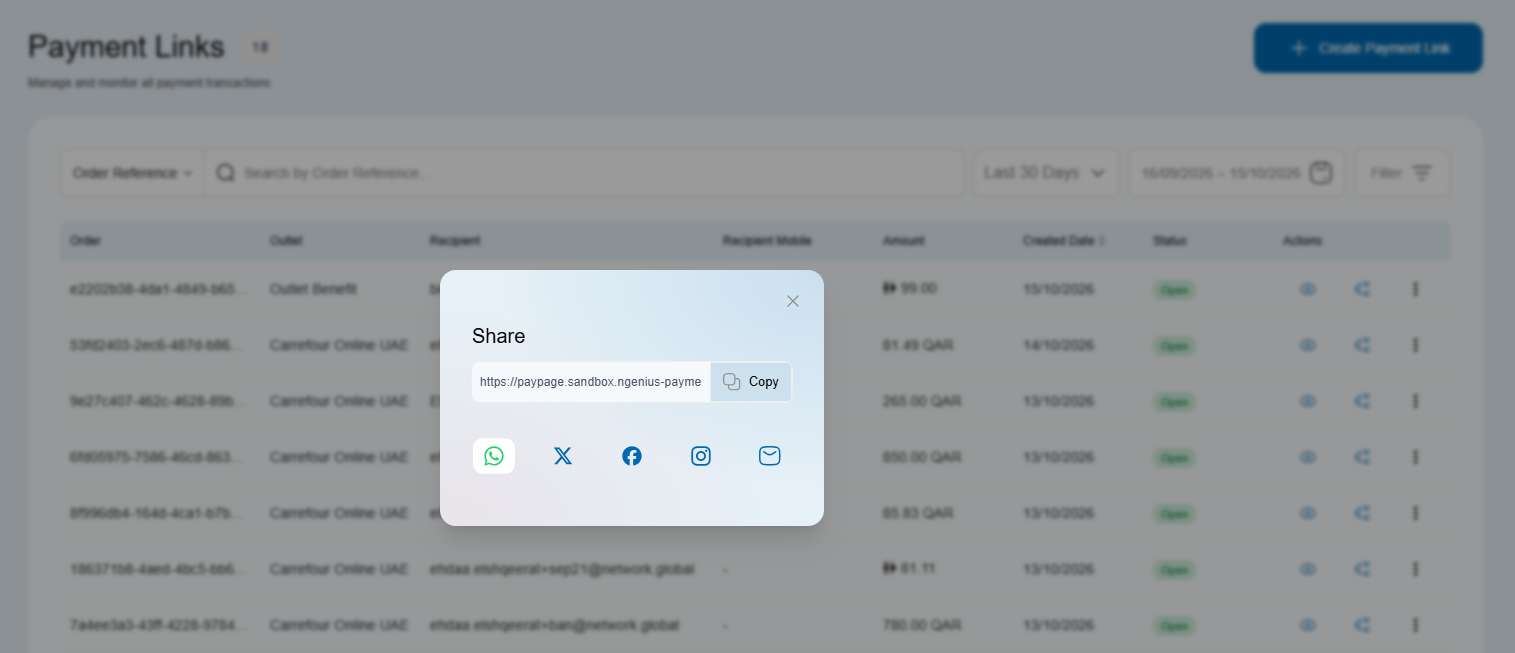
Task: Click amount 780.00 QAR
Action: click(x=921, y=625)
